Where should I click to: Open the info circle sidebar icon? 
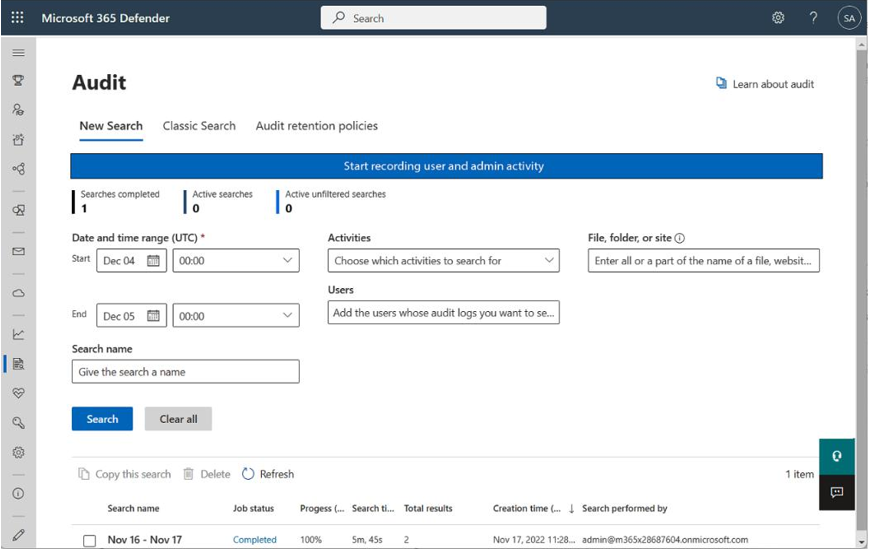tap(18, 493)
